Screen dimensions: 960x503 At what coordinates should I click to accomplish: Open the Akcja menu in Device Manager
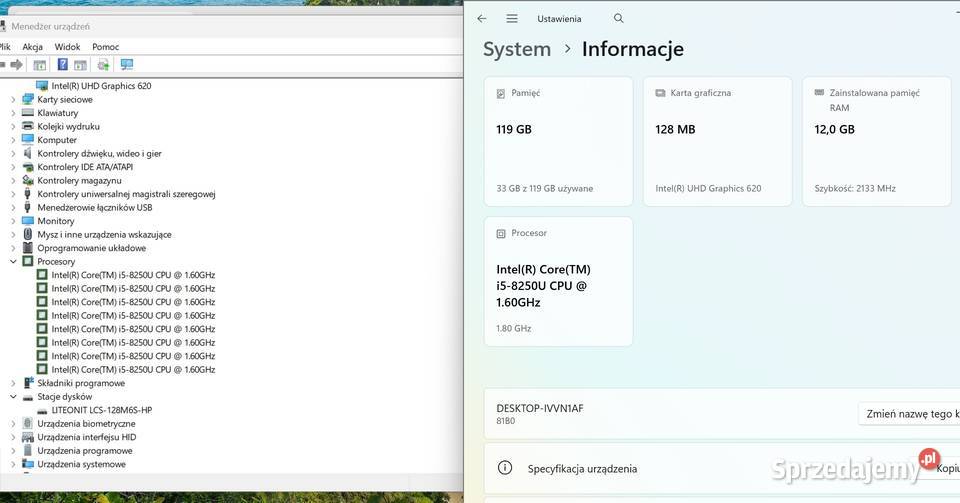32,47
